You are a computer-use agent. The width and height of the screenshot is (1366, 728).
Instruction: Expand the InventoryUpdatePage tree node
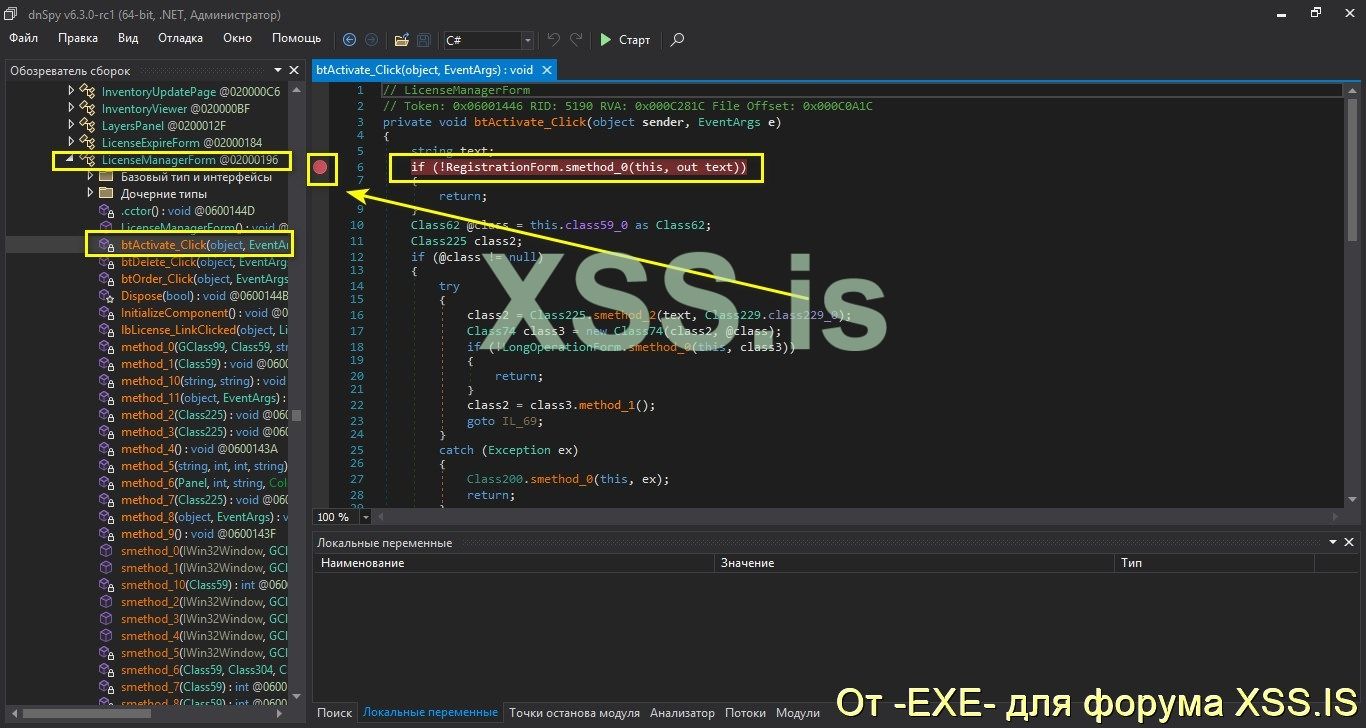(71, 91)
